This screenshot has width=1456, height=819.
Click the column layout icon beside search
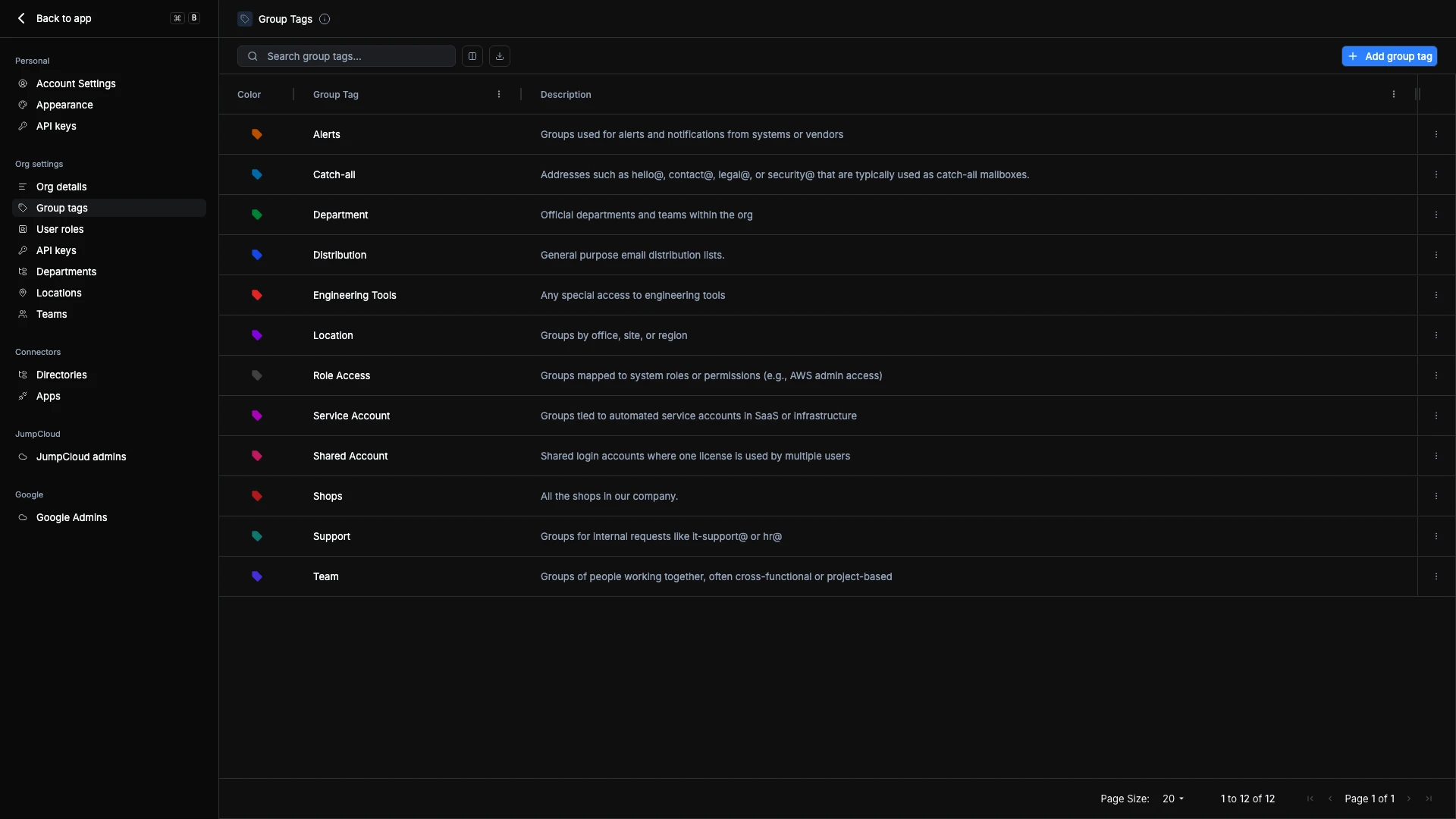(x=472, y=56)
